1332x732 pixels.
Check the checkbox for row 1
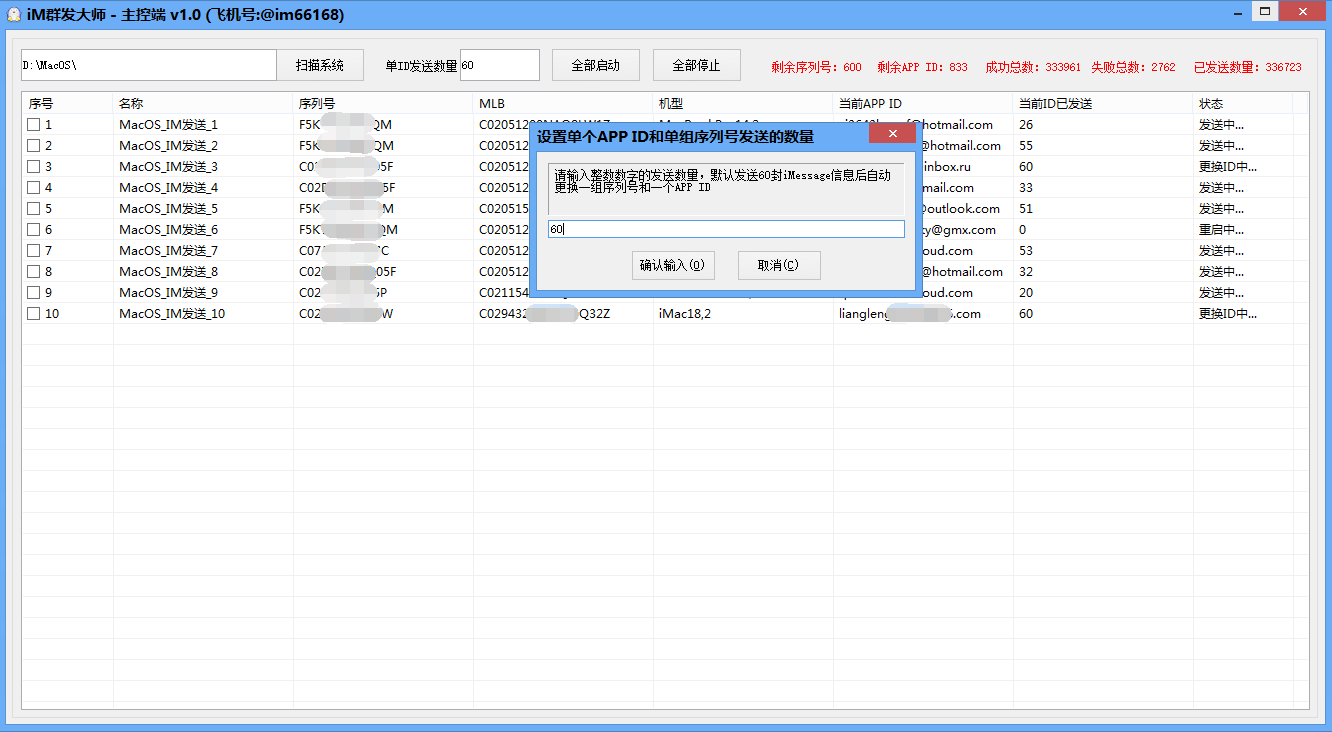[34, 125]
